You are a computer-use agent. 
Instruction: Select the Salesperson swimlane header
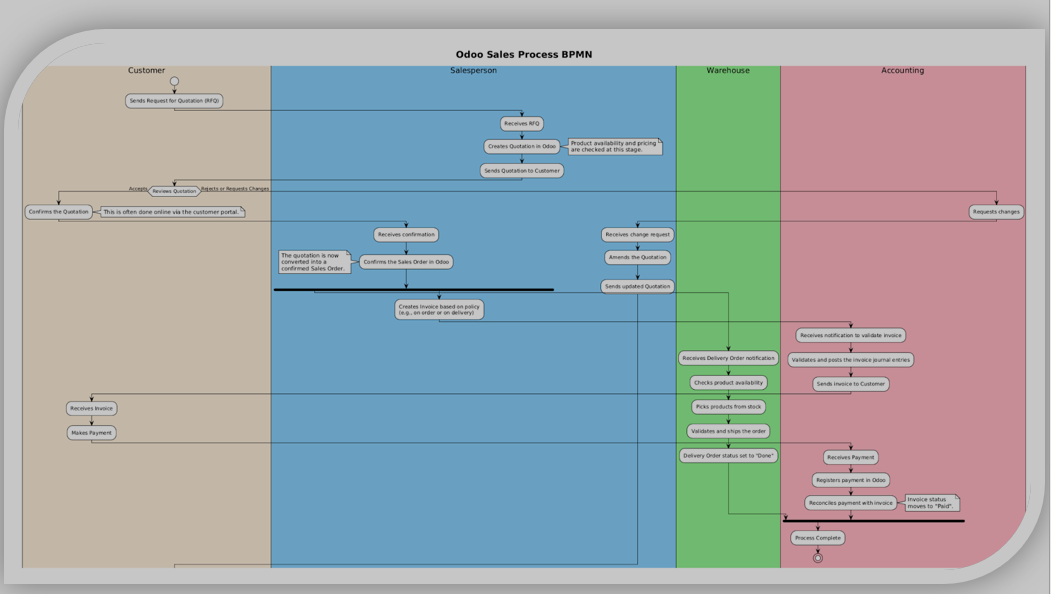tap(474, 70)
